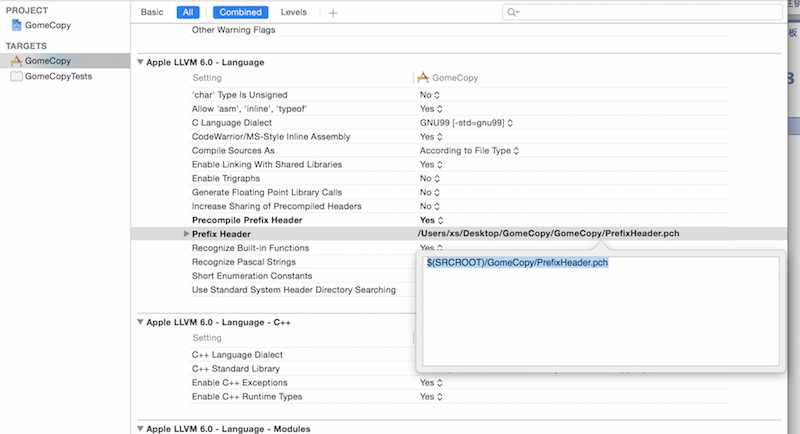This screenshot has height=434, width=800.
Task: Focus the build settings search field
Action: click(x=642, y=12)
